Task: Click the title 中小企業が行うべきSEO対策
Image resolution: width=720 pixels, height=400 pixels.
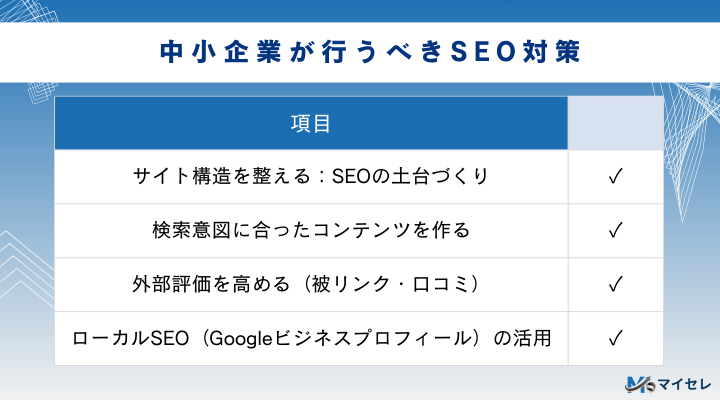Action: [359, 52]
